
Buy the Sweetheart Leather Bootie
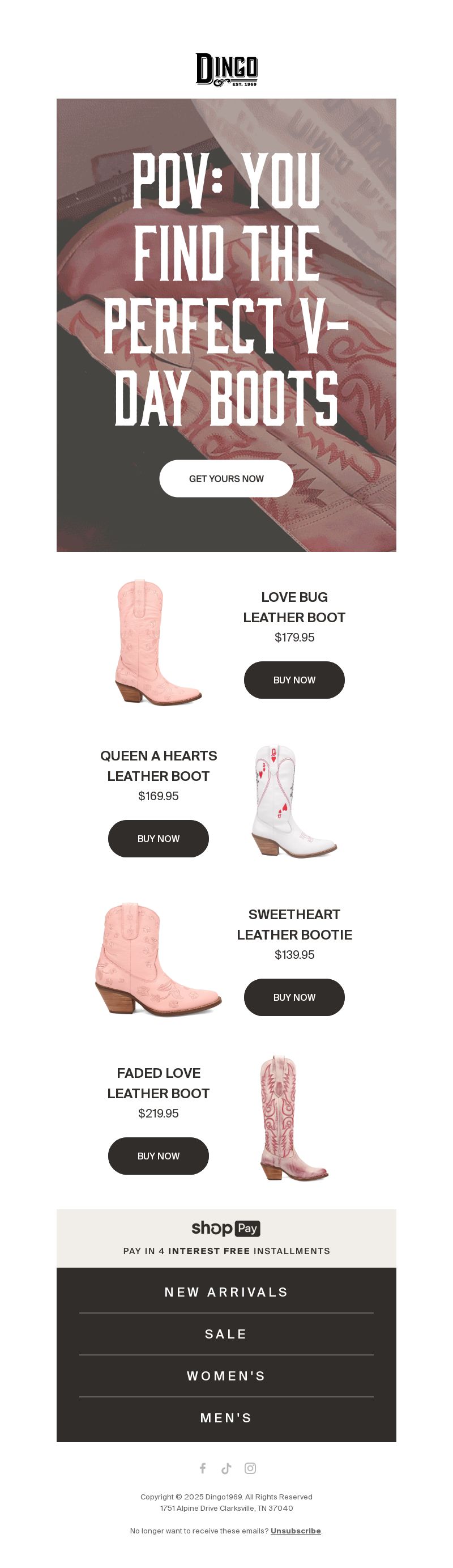[294, 997]
